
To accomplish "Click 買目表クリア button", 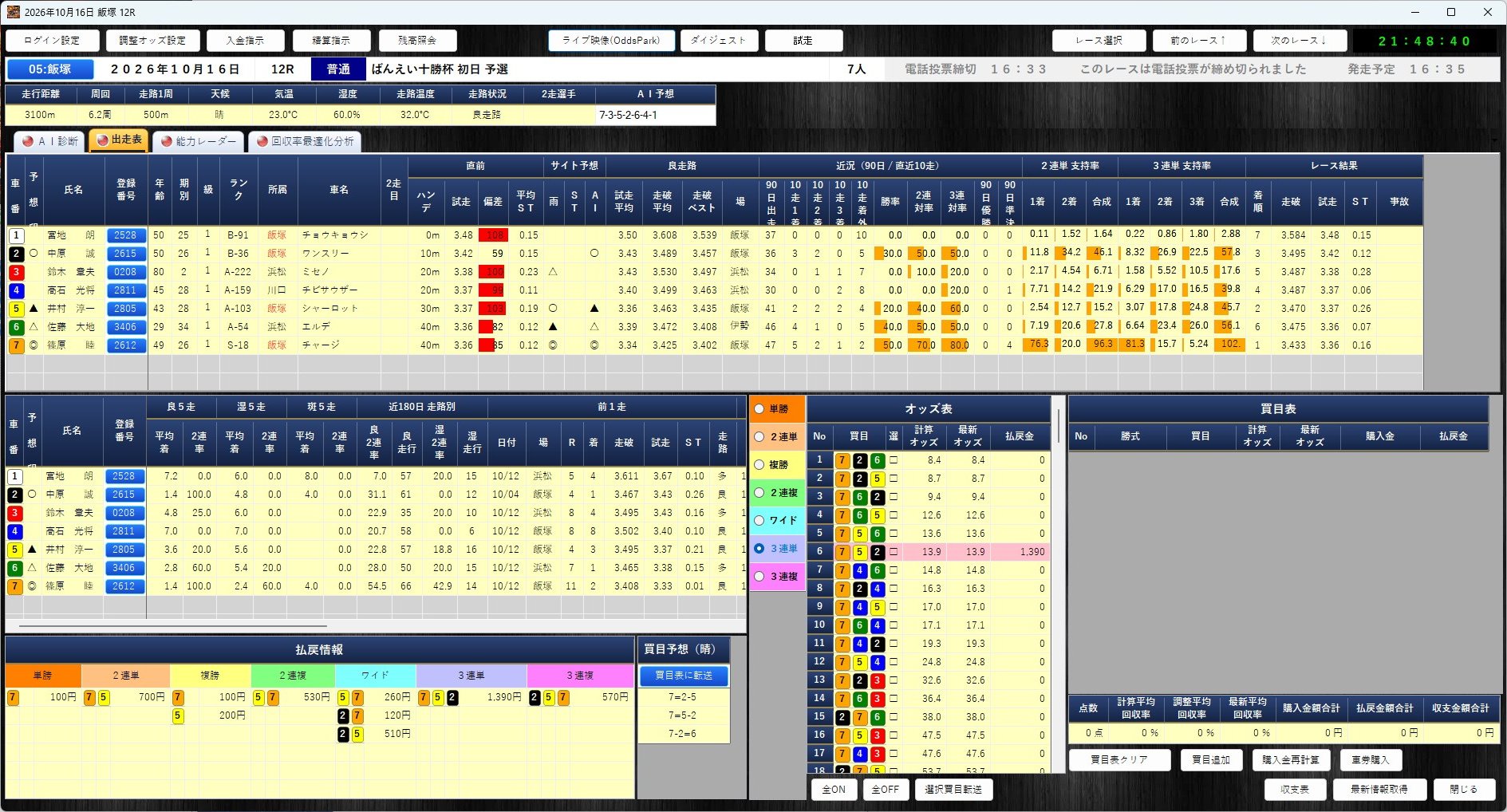I will [x=1120, y=760].
